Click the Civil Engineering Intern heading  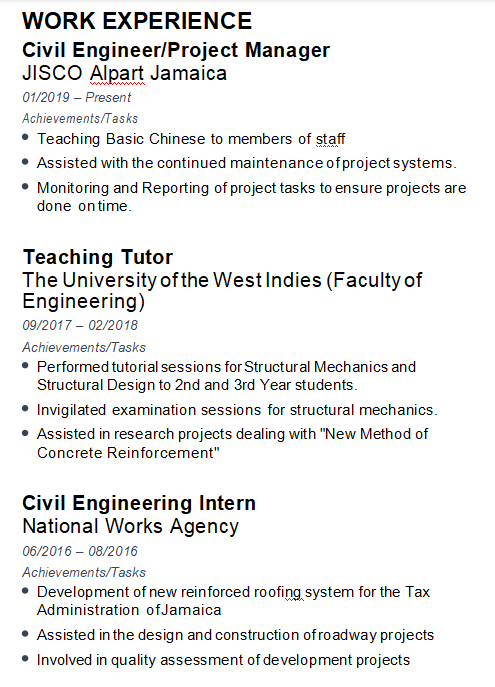click(139, 503)
